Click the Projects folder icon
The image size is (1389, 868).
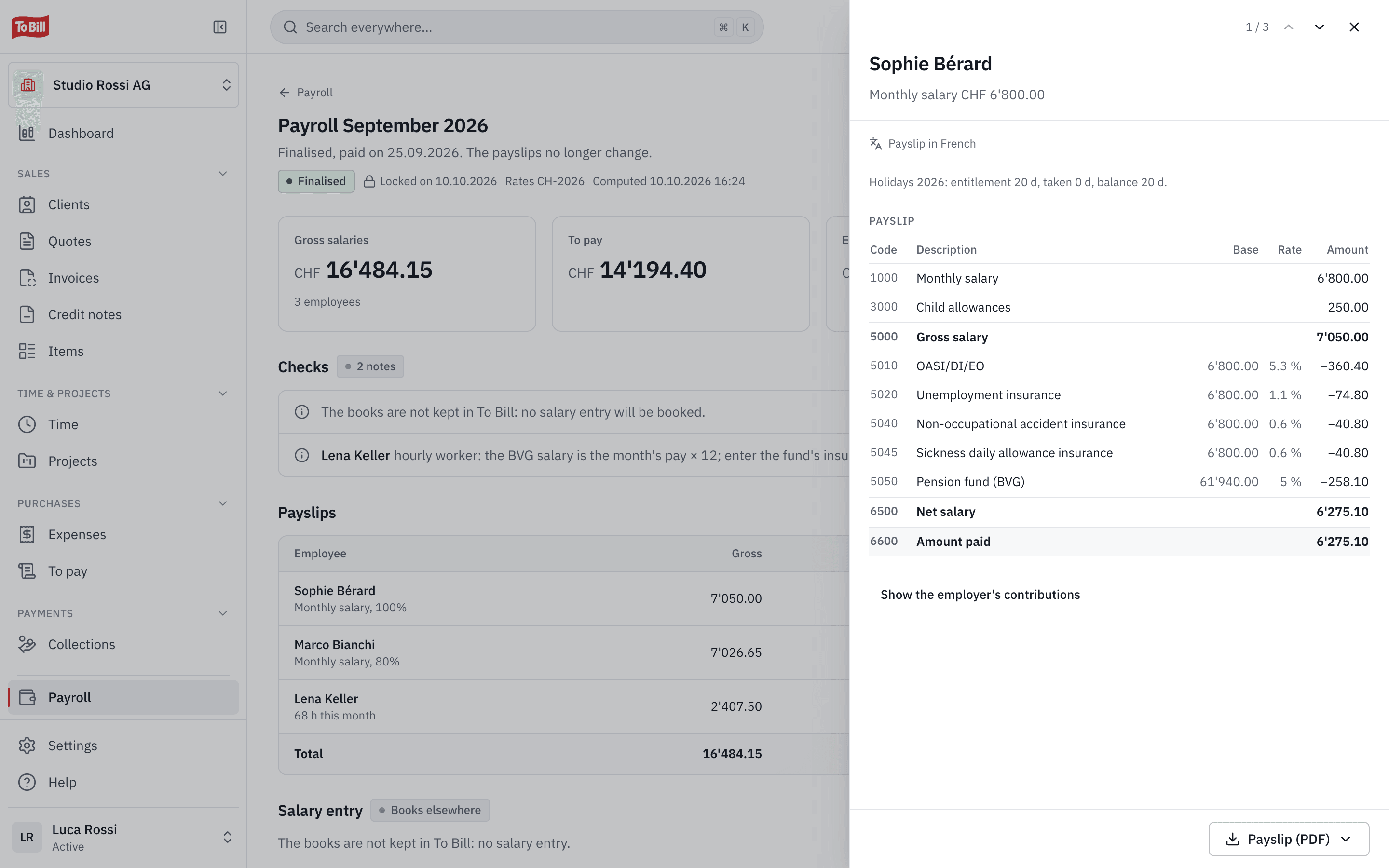click(27, 461)
